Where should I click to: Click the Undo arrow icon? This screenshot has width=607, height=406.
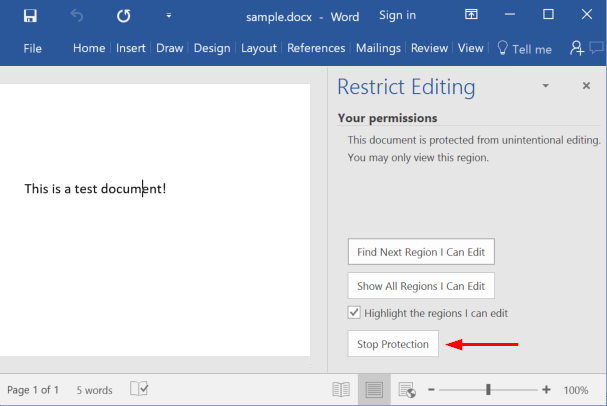click(77, 16)
